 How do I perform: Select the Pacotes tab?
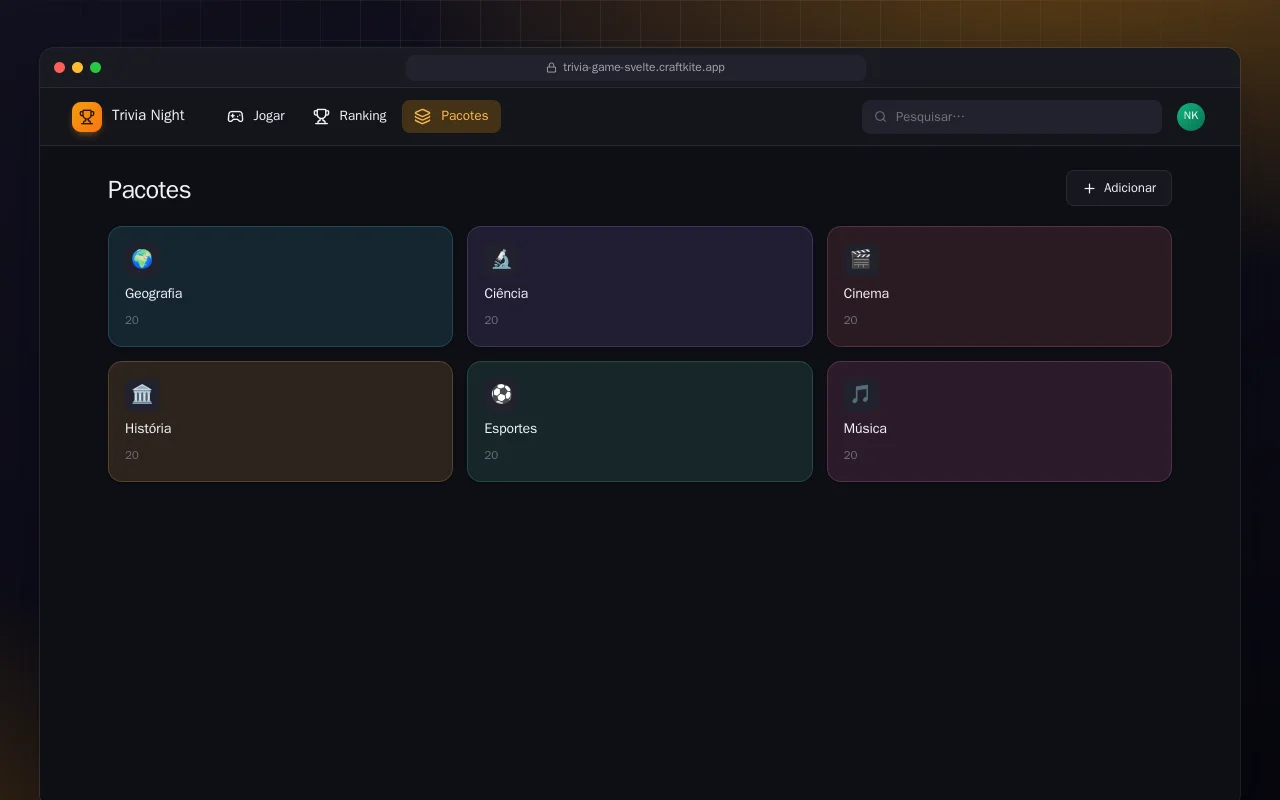point(451,116)
